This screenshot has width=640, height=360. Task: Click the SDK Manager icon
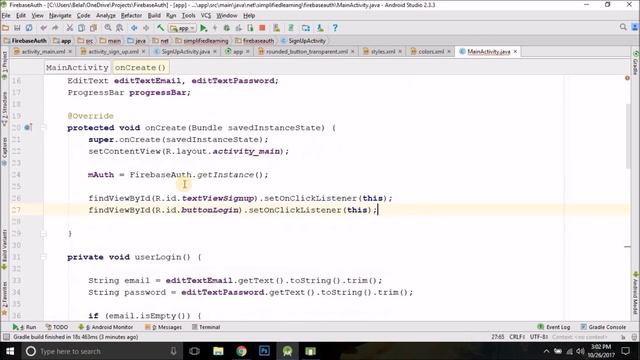tap(320, 28)
